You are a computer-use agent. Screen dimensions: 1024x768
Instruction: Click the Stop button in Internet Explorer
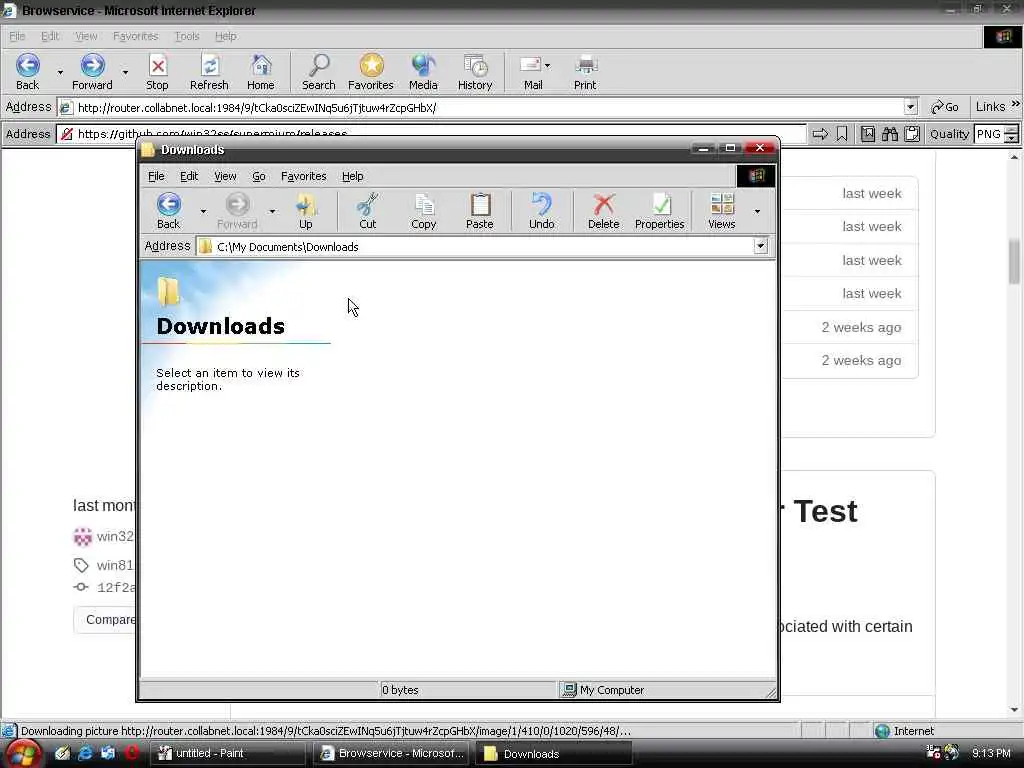click(x=157, y=72)
